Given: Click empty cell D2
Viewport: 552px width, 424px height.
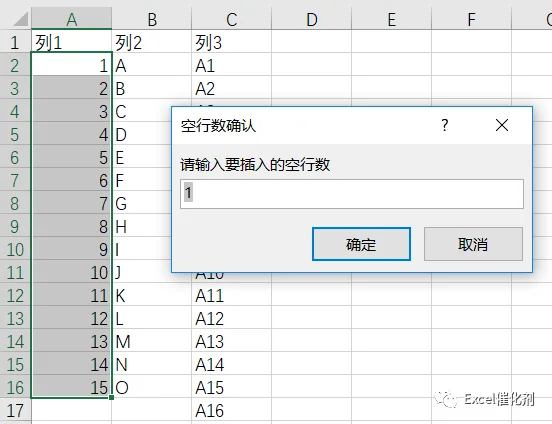Looking at the screenshot, I should [x=312, y=65].
